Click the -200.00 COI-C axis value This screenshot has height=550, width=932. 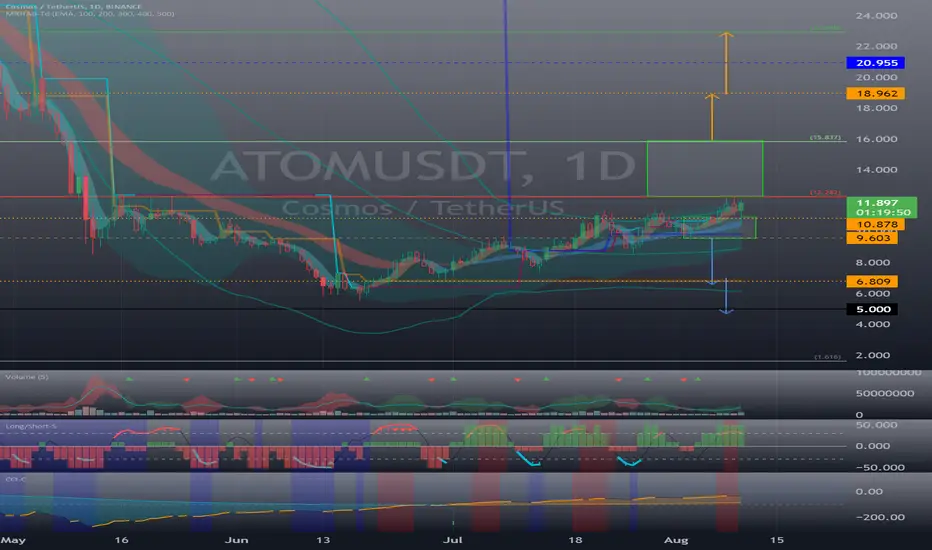pos(880,517)
